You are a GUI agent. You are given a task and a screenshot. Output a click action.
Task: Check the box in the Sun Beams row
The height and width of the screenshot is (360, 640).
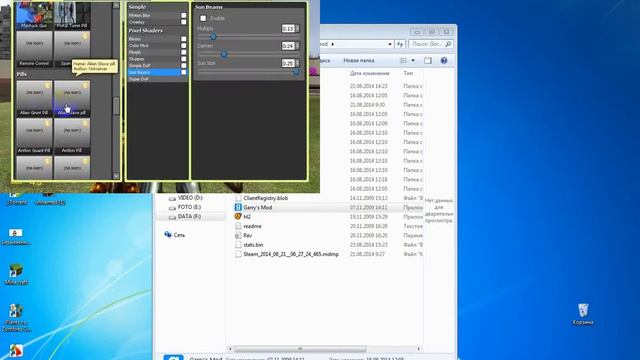[184, 72]
